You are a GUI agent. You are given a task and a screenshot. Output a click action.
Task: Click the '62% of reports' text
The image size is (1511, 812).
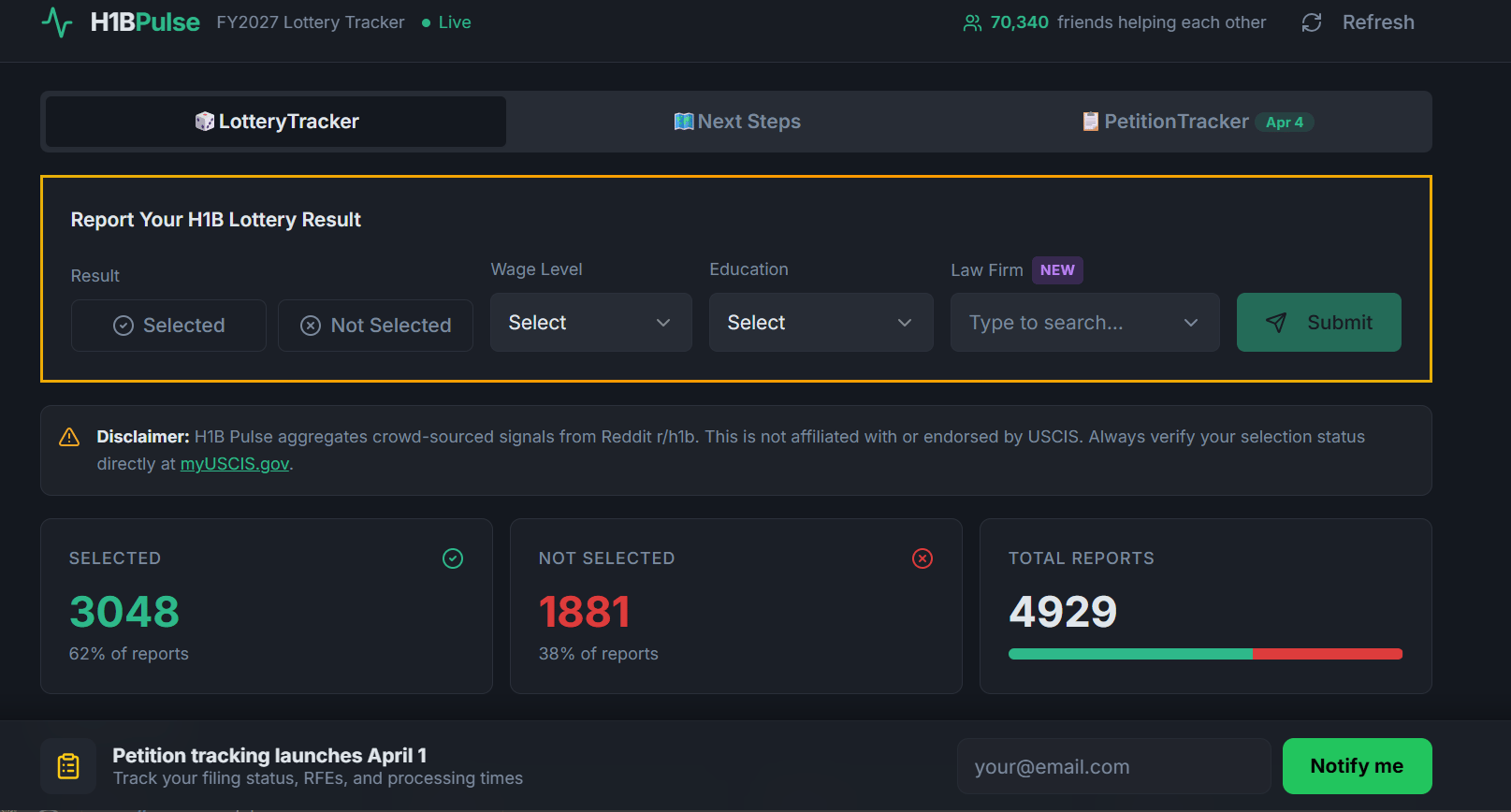(129, 654)
